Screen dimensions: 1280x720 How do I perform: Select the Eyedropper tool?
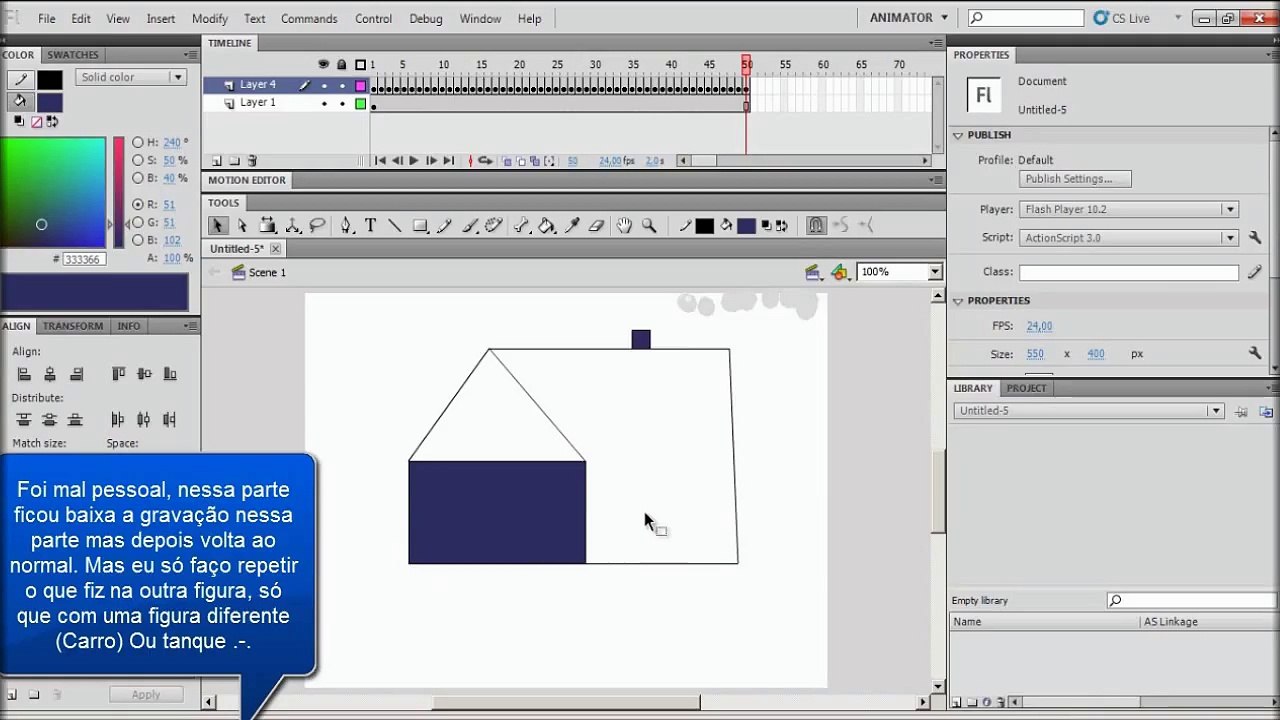point(572,226)
